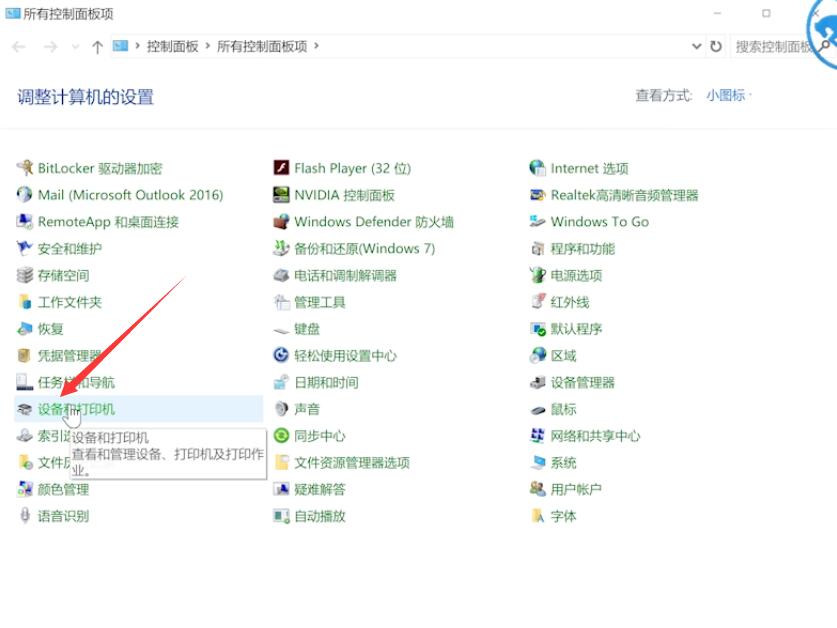Expand chevron after 所有控制面板项 in breadcrumb

317,46
